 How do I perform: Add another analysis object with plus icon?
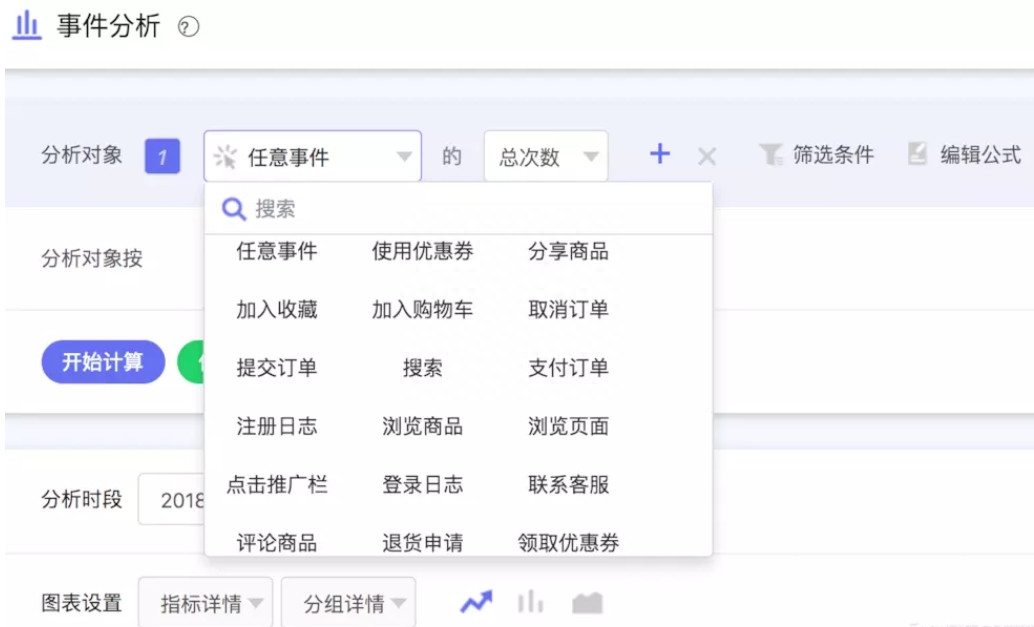click(x=659, y=154)
